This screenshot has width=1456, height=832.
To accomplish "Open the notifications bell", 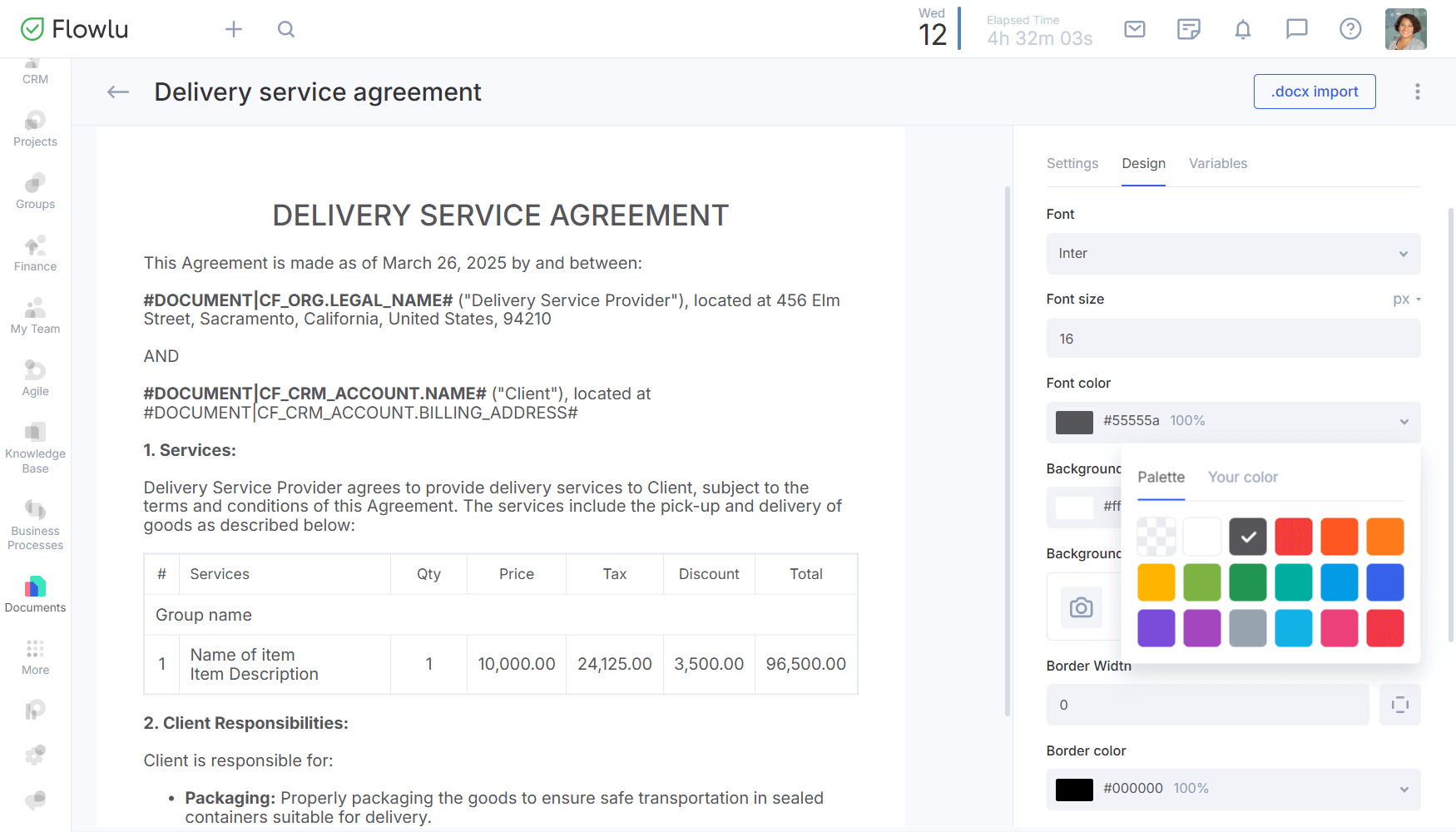I will click(1243, 29).
